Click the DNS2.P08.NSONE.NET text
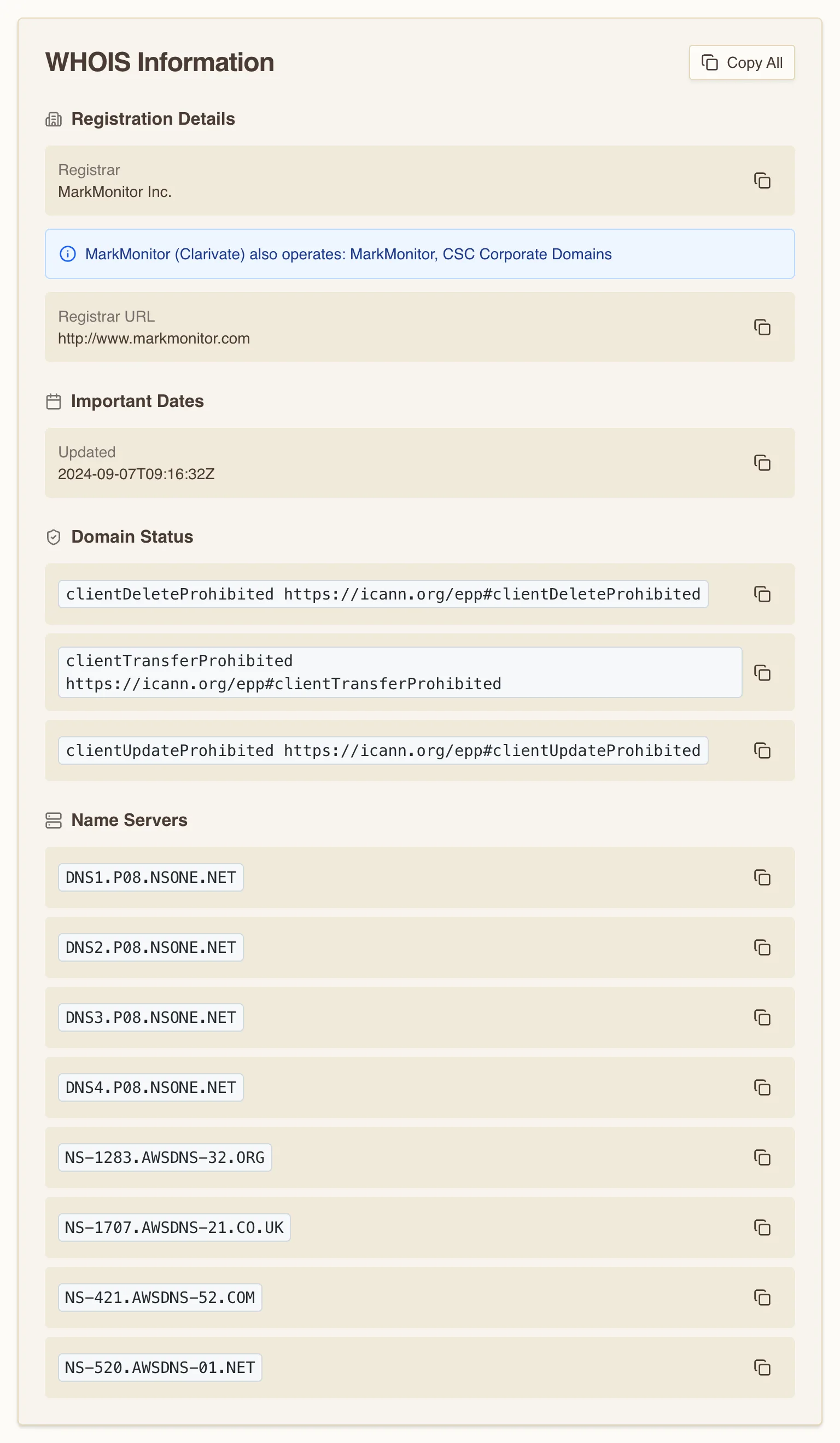 [150, 947]
